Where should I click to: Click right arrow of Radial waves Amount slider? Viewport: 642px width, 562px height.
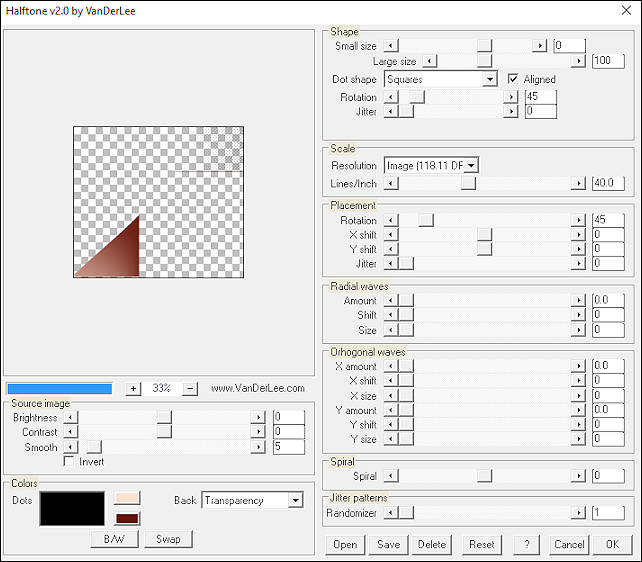[578, 300]
